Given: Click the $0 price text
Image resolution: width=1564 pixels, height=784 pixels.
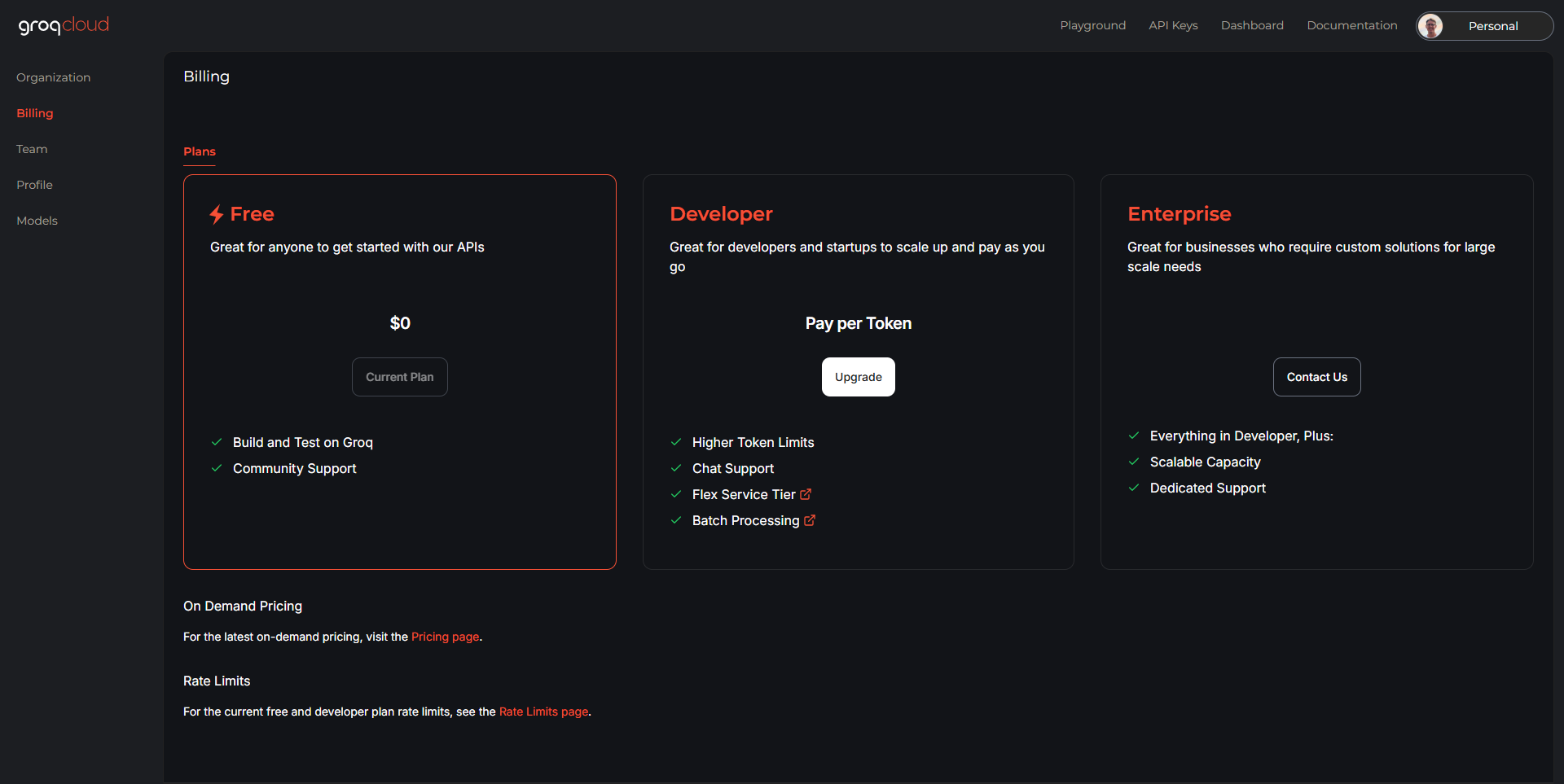Looking at the screenshot, I should click(400, 323).
